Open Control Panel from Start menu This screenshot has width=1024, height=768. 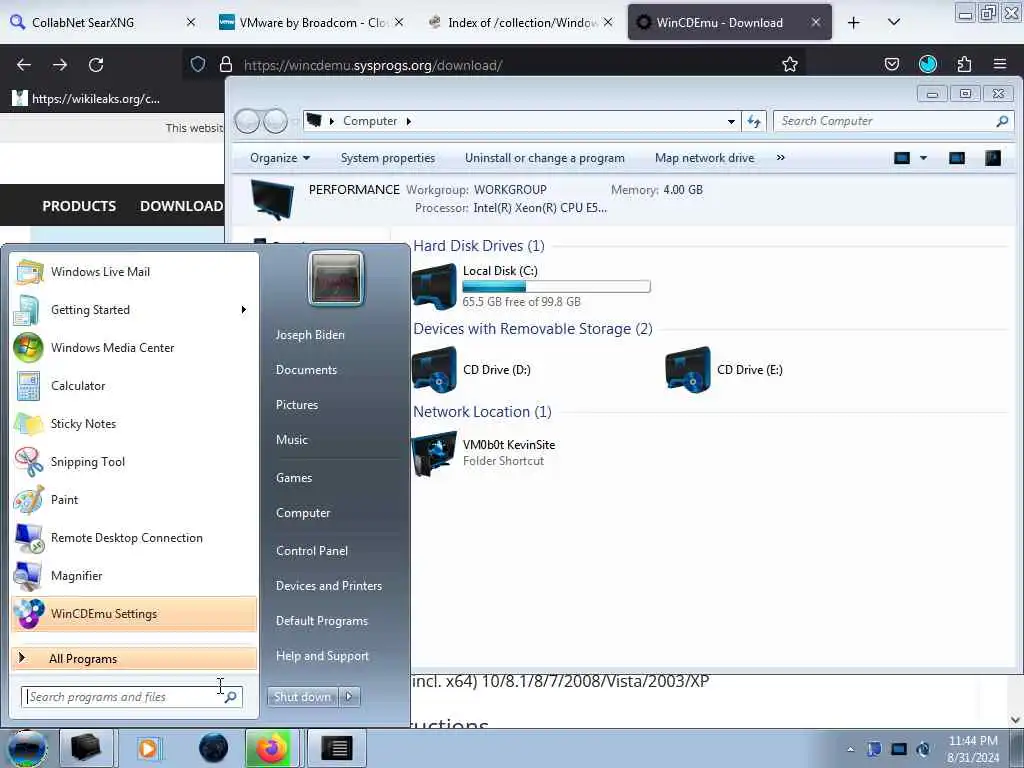tap(312, 551)
